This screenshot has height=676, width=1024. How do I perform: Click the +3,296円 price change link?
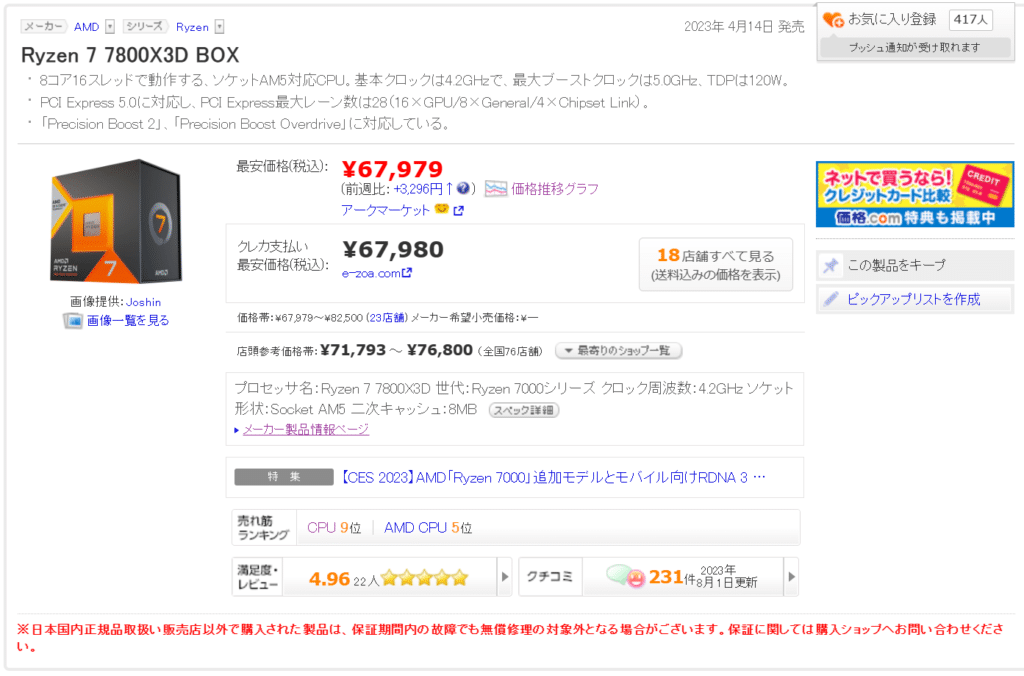(423, 189)
